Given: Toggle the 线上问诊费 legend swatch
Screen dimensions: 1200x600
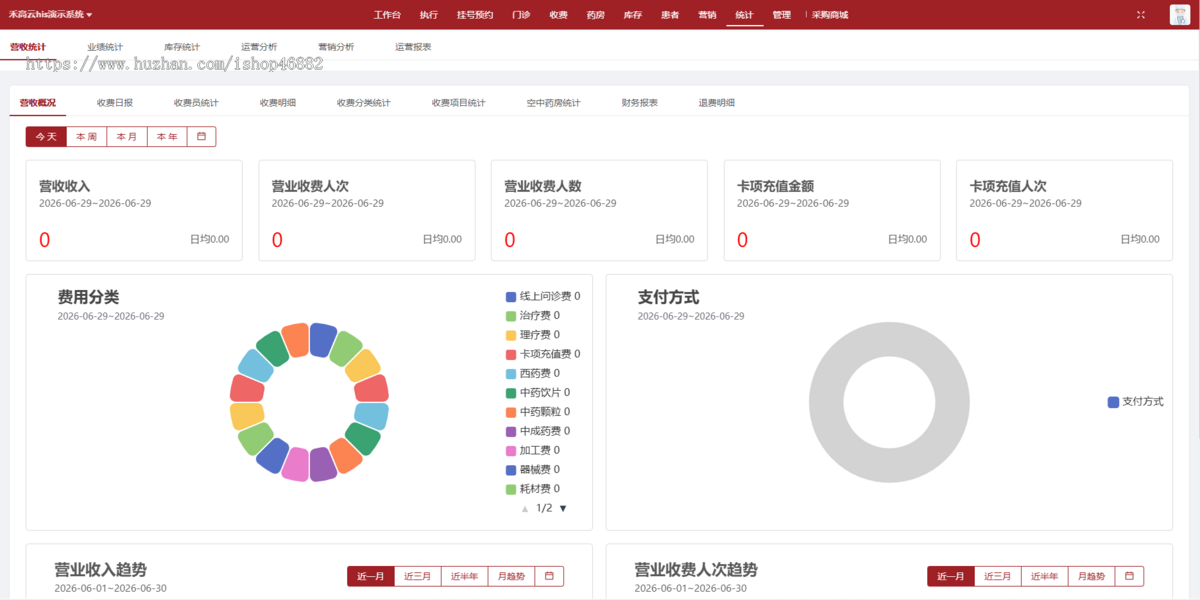Looking at the screenshot, I should pos(511,297).
